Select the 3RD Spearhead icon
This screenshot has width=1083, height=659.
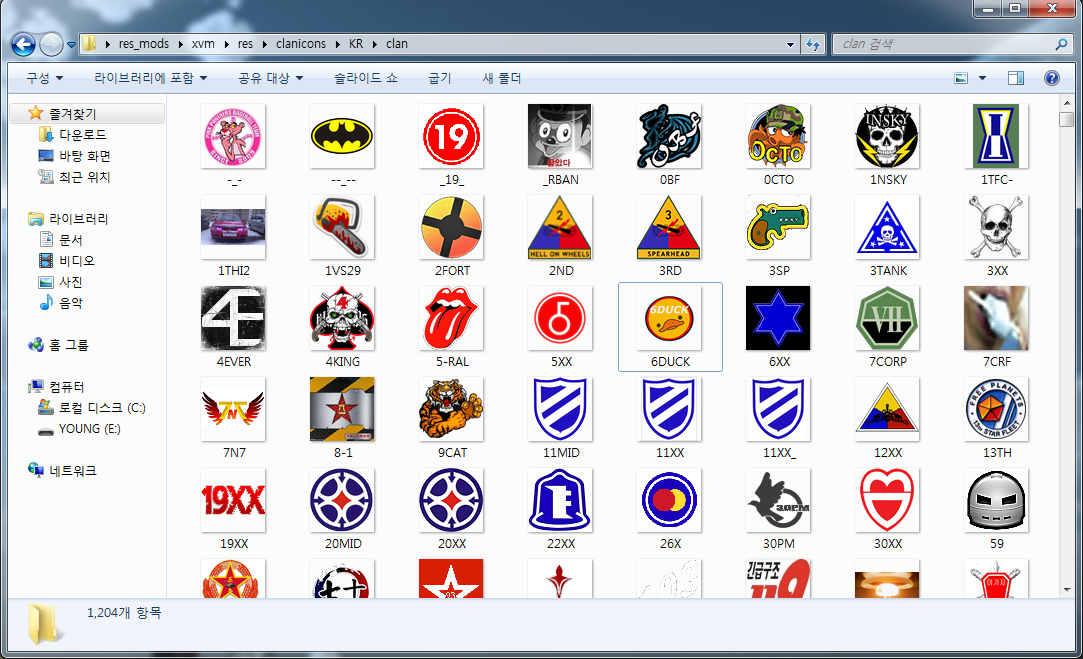click(669, 227)
